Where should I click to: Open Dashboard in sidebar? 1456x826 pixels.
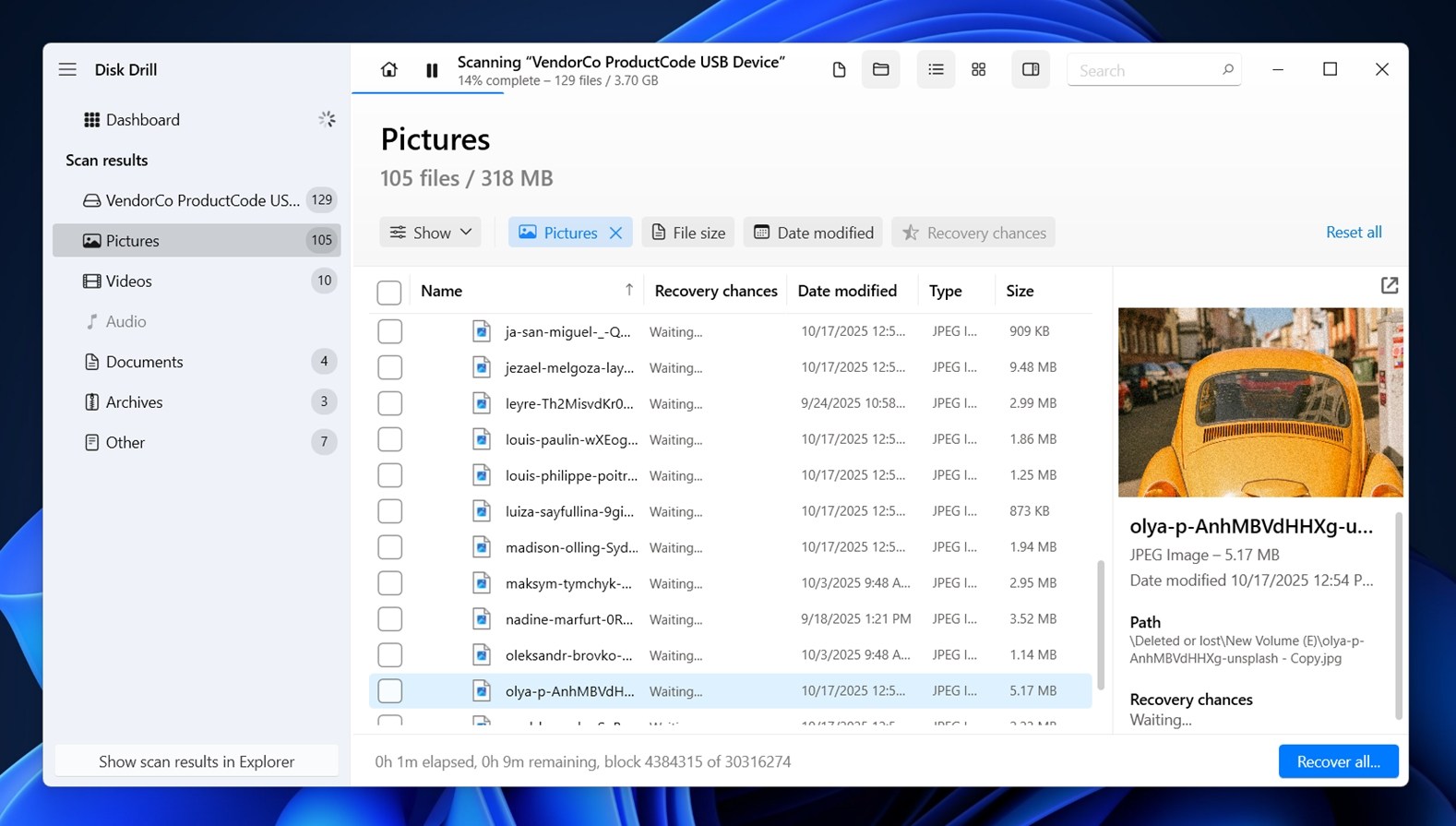[x=197, y=119]
